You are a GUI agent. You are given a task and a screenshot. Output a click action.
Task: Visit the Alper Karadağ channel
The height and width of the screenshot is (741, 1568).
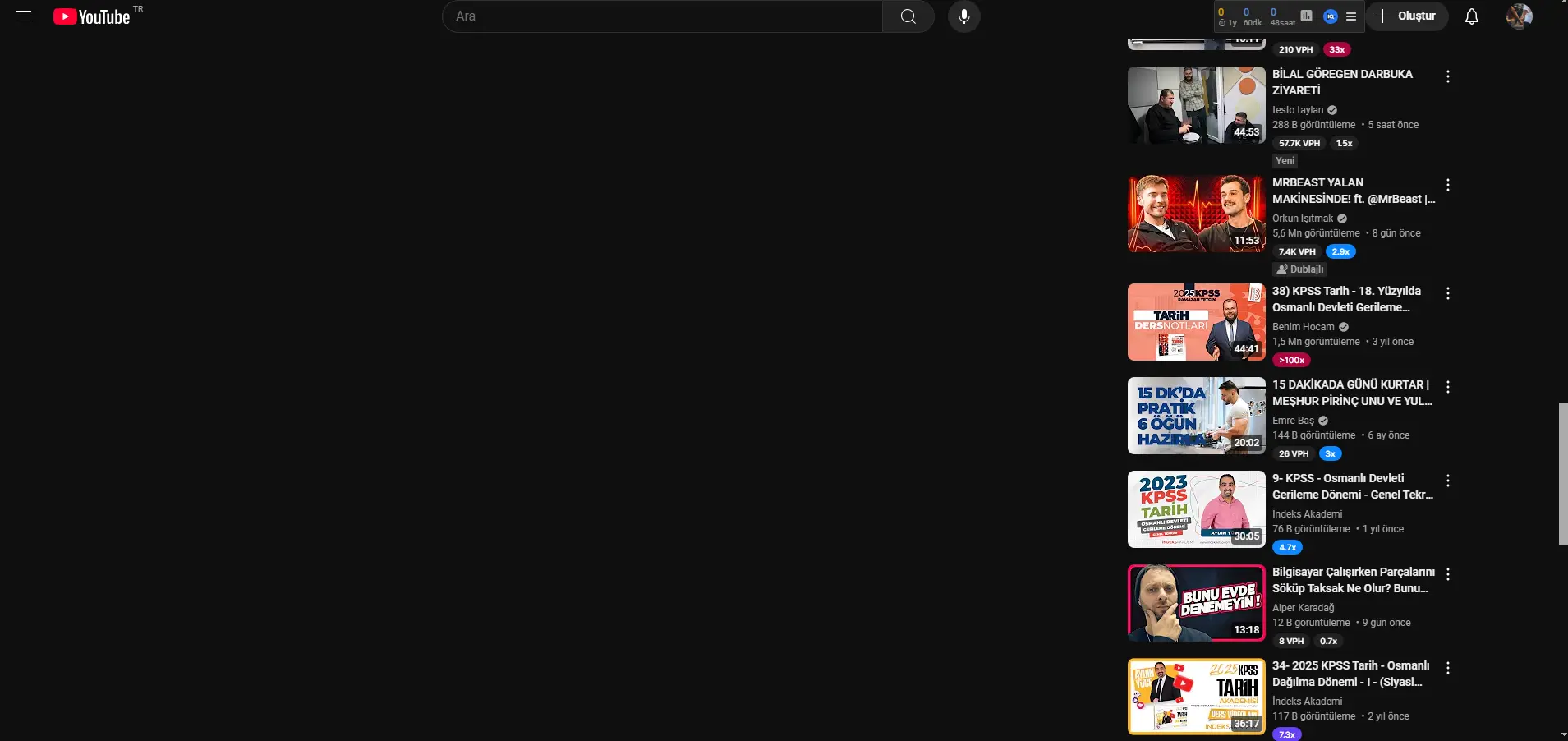1303,608
